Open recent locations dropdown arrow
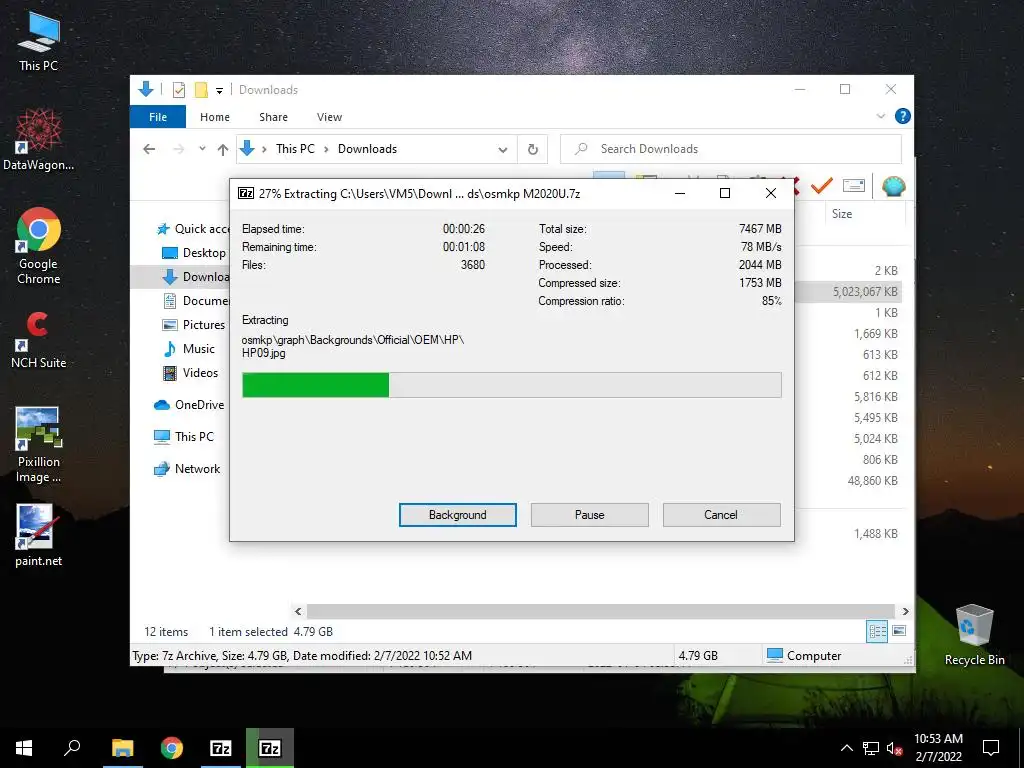1024x768 pixels. point(202,149)
